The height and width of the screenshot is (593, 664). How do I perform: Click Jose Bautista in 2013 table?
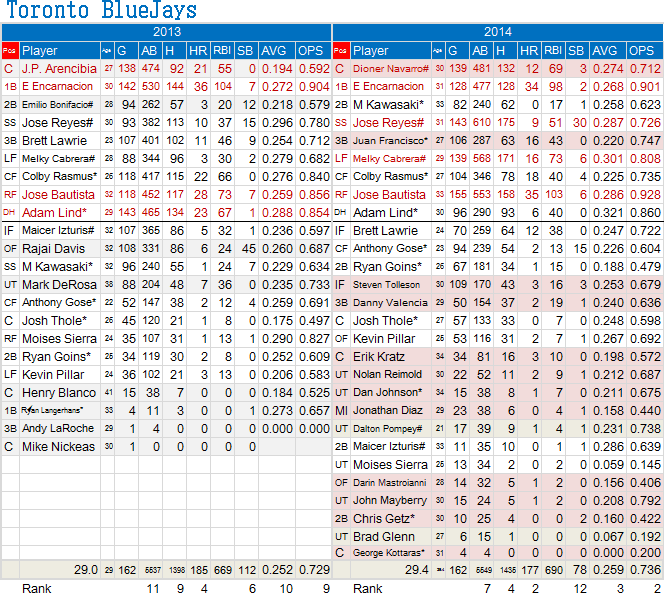click(x=58, y=195)
